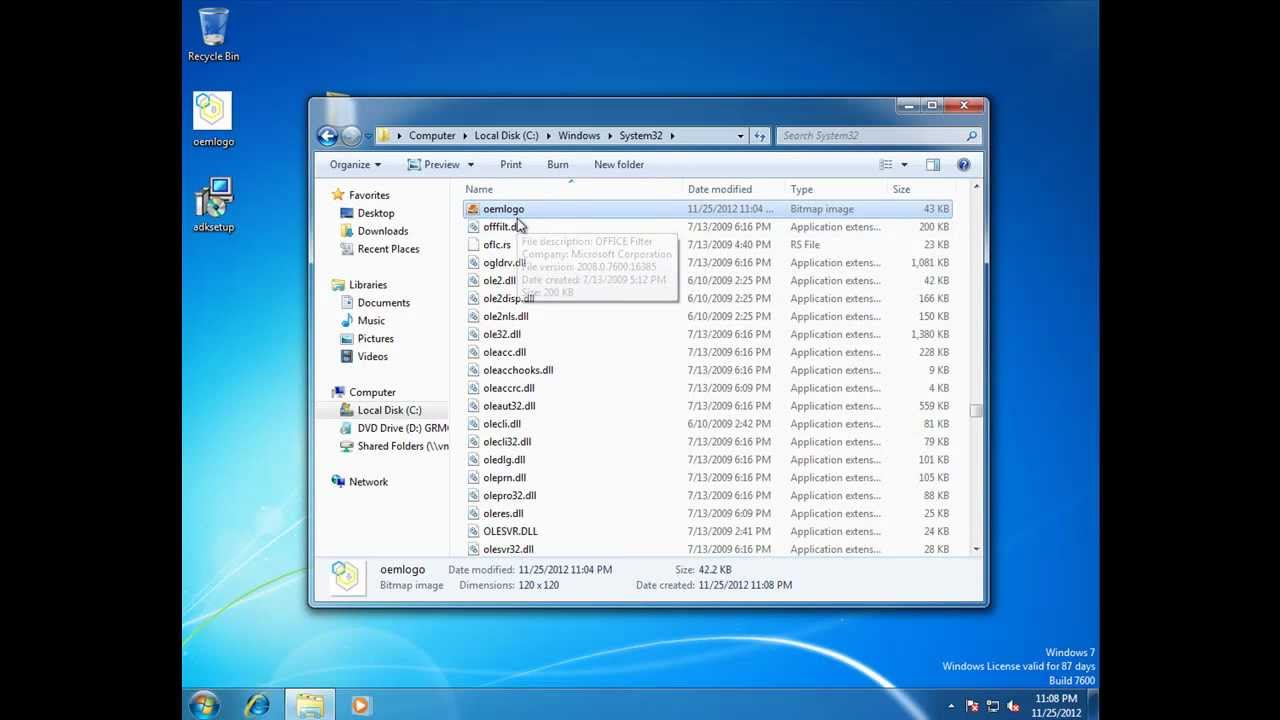Click the file list vertical scrollbar thumb

[x=976, y=410]
